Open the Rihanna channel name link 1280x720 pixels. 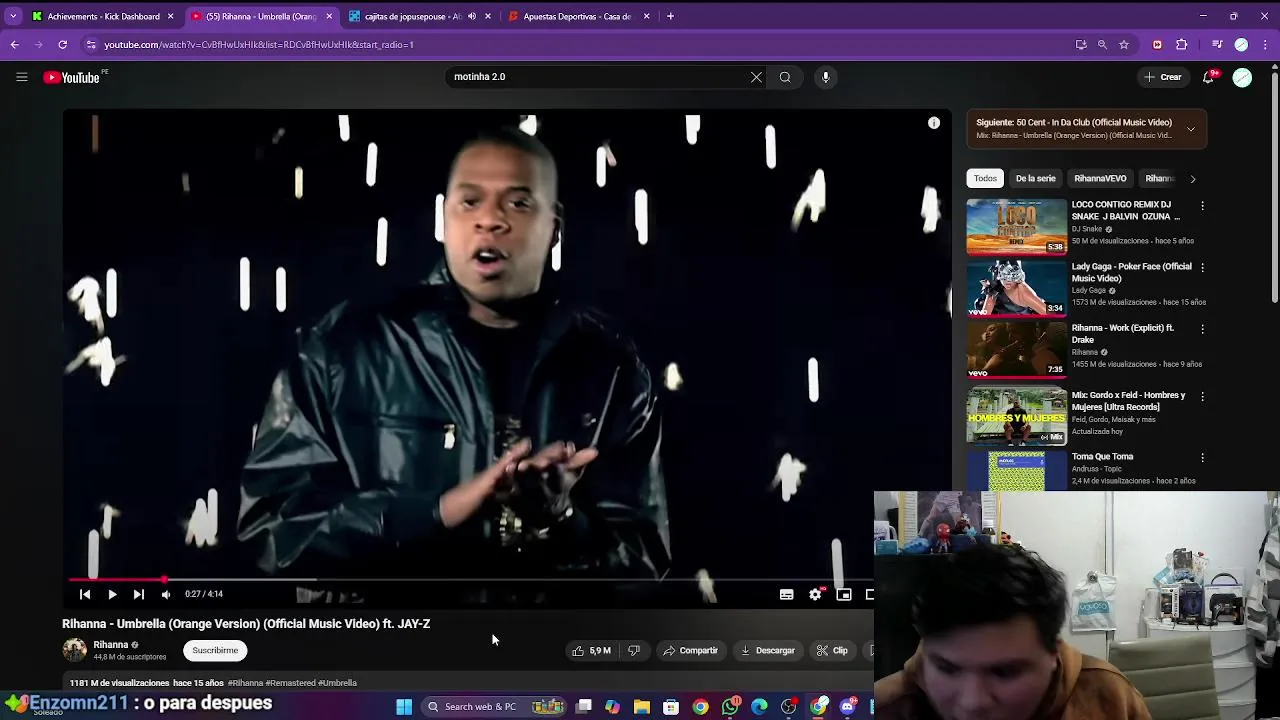pyautogui.click(x=111, y=645)
